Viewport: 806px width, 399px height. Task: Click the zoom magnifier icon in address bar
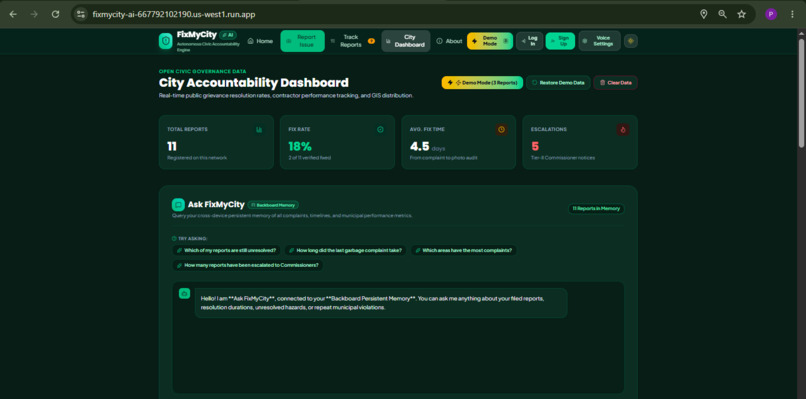[x=723, y=14]
